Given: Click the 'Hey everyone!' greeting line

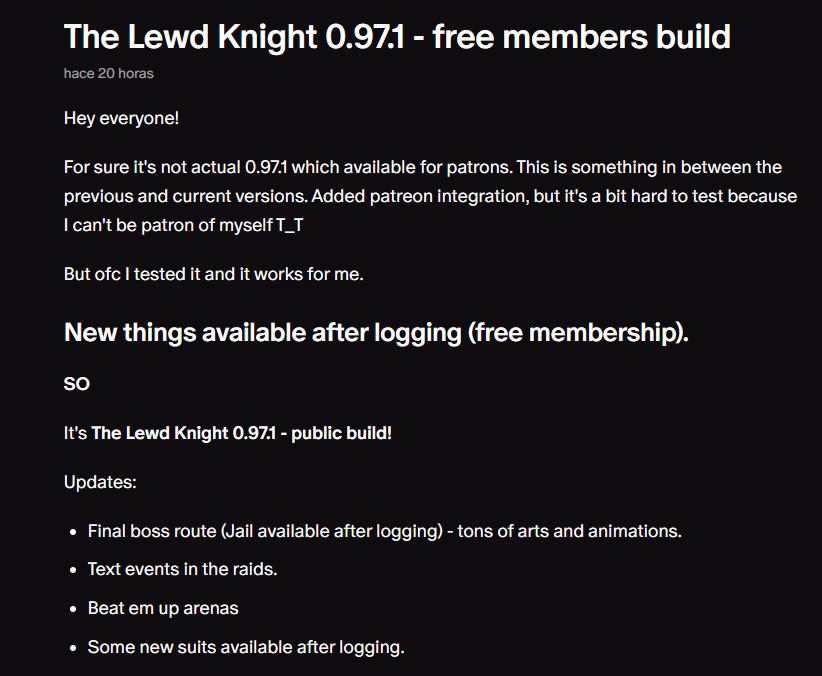Looking at the screenshot, I should point(121,118).
